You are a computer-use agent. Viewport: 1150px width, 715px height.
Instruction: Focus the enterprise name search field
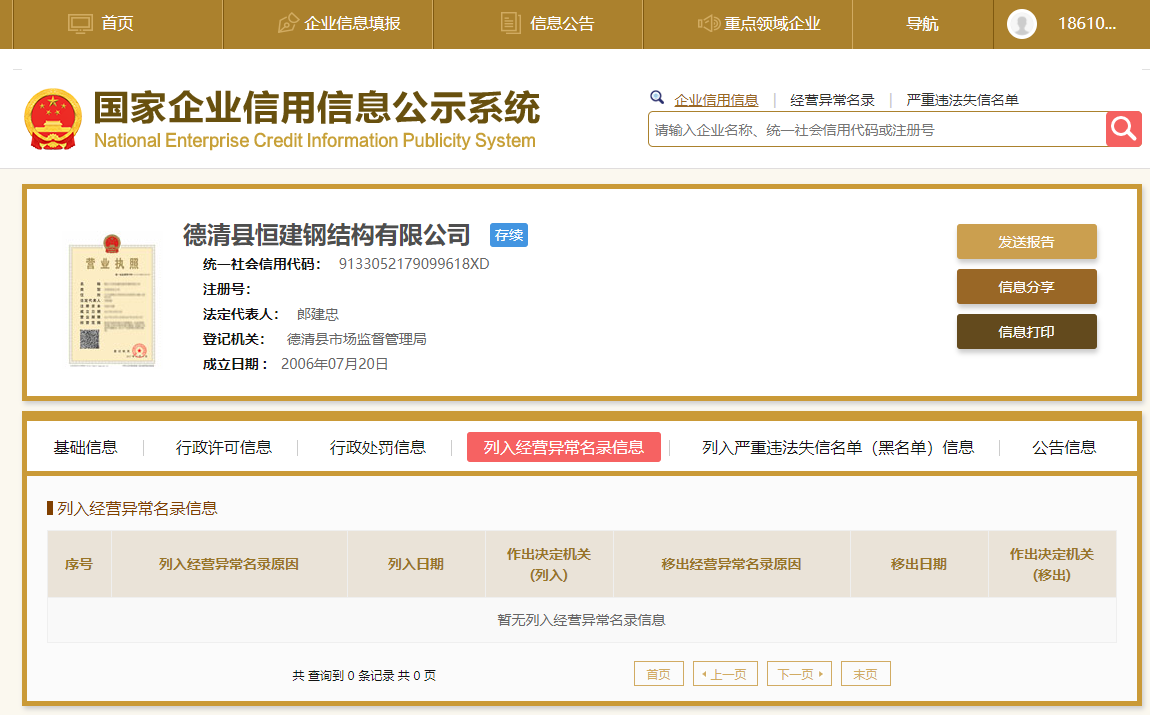point(877,130)
